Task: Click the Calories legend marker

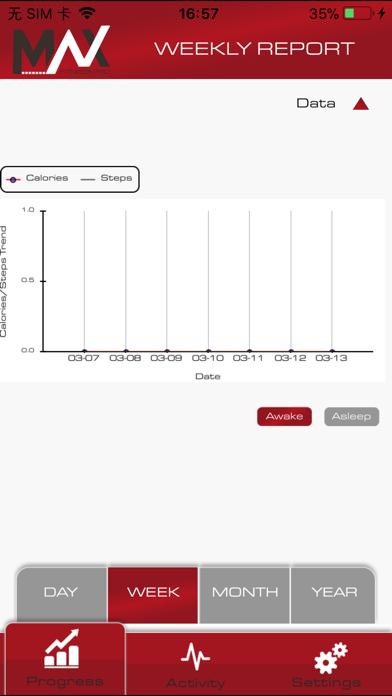Action: (x=13, y=180)
